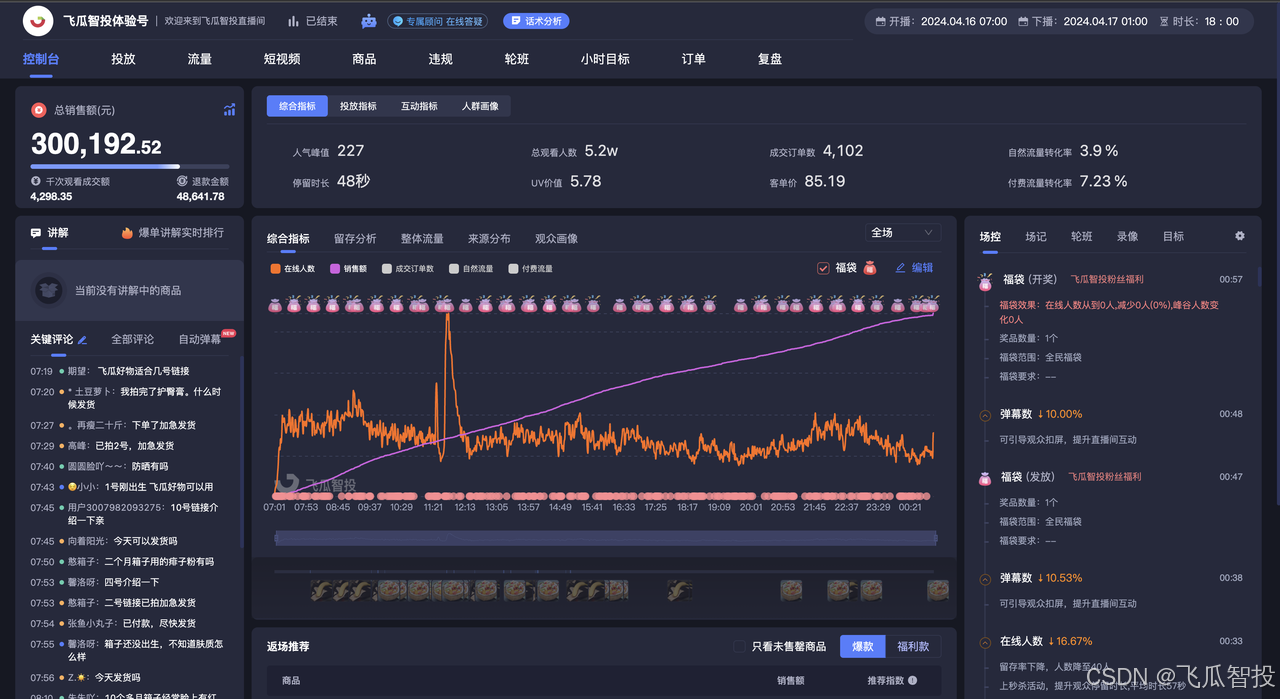Go to the 小时目标 tab
Image resolution: width=1280 pixels, height=699 pixels.
(605, 59)
